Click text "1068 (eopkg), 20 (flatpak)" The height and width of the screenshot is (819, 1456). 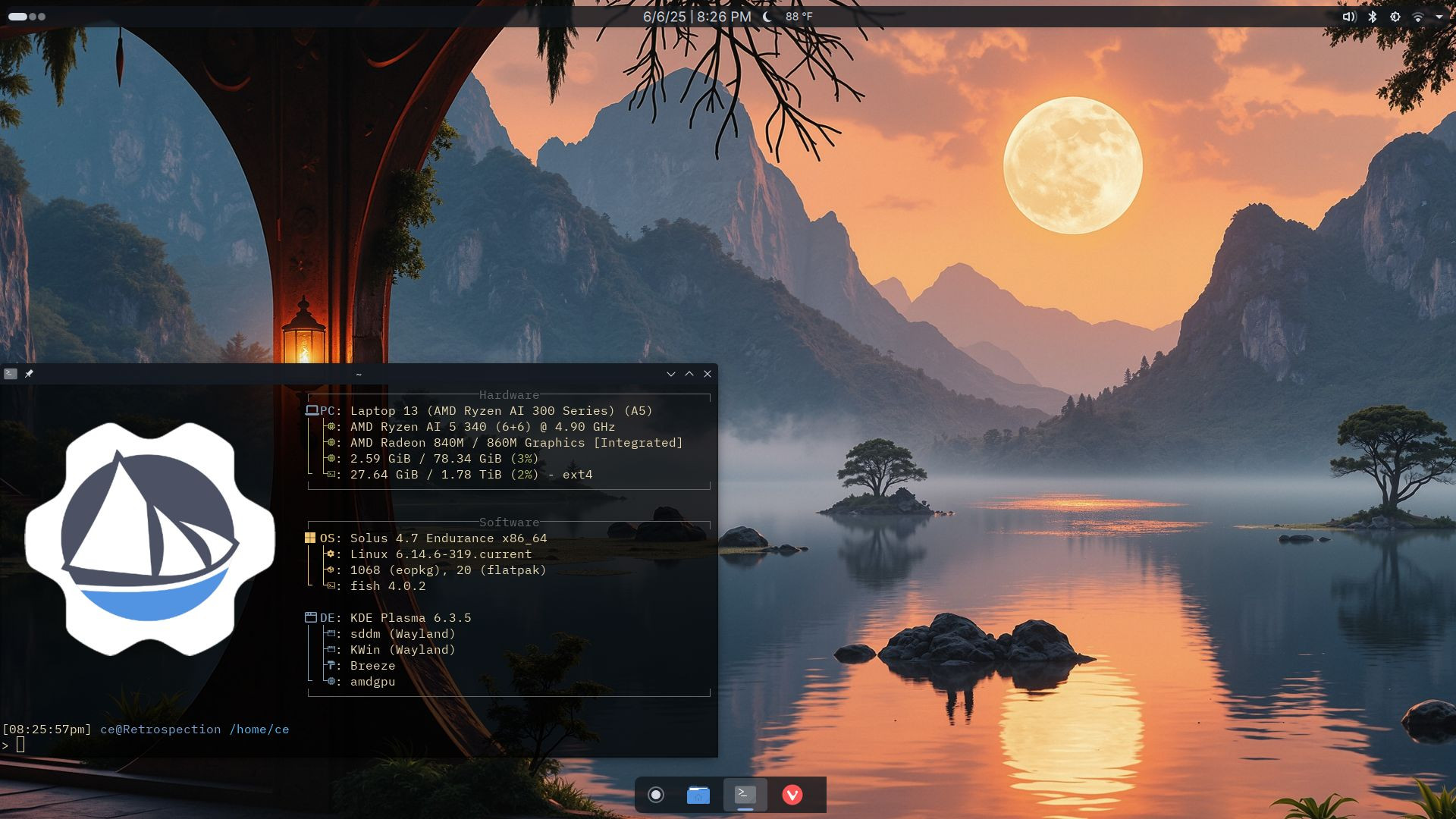point(448,570)
